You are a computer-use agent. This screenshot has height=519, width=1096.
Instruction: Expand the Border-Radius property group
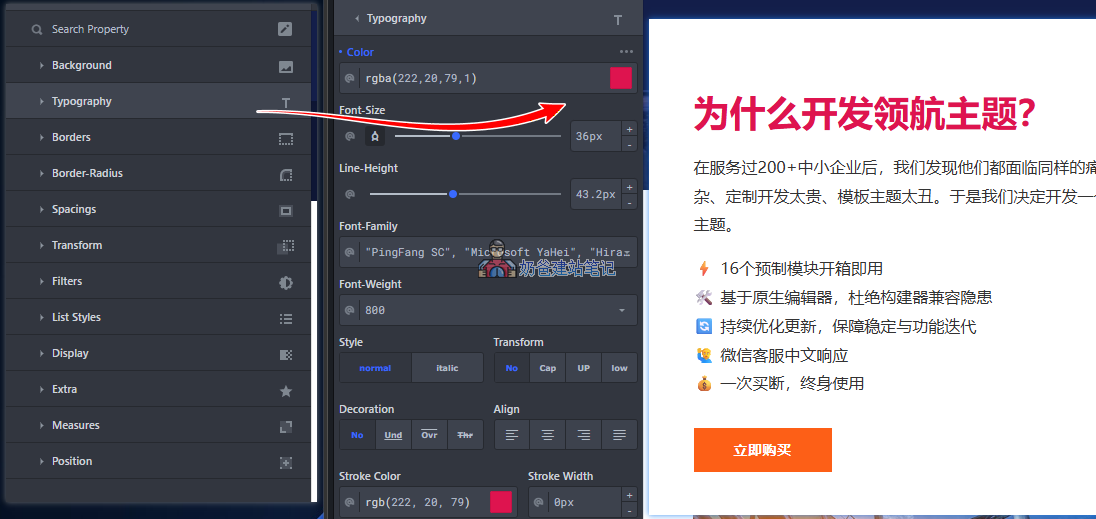tap(158, 173)
